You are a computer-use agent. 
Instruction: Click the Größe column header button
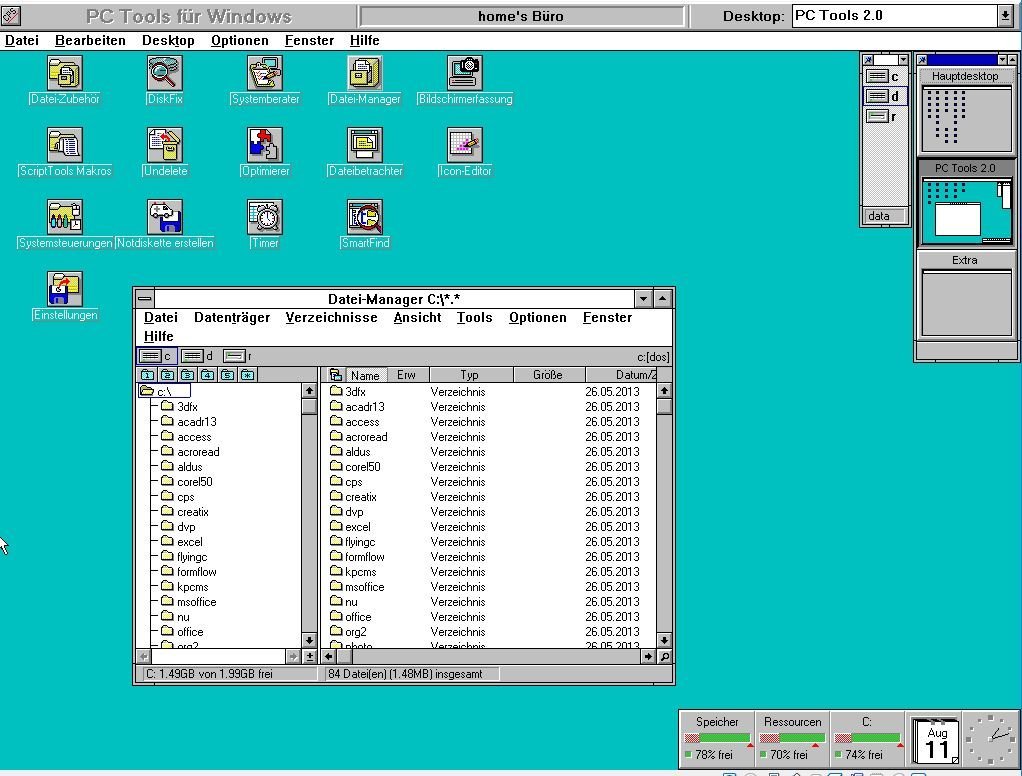tap(547, 375)
